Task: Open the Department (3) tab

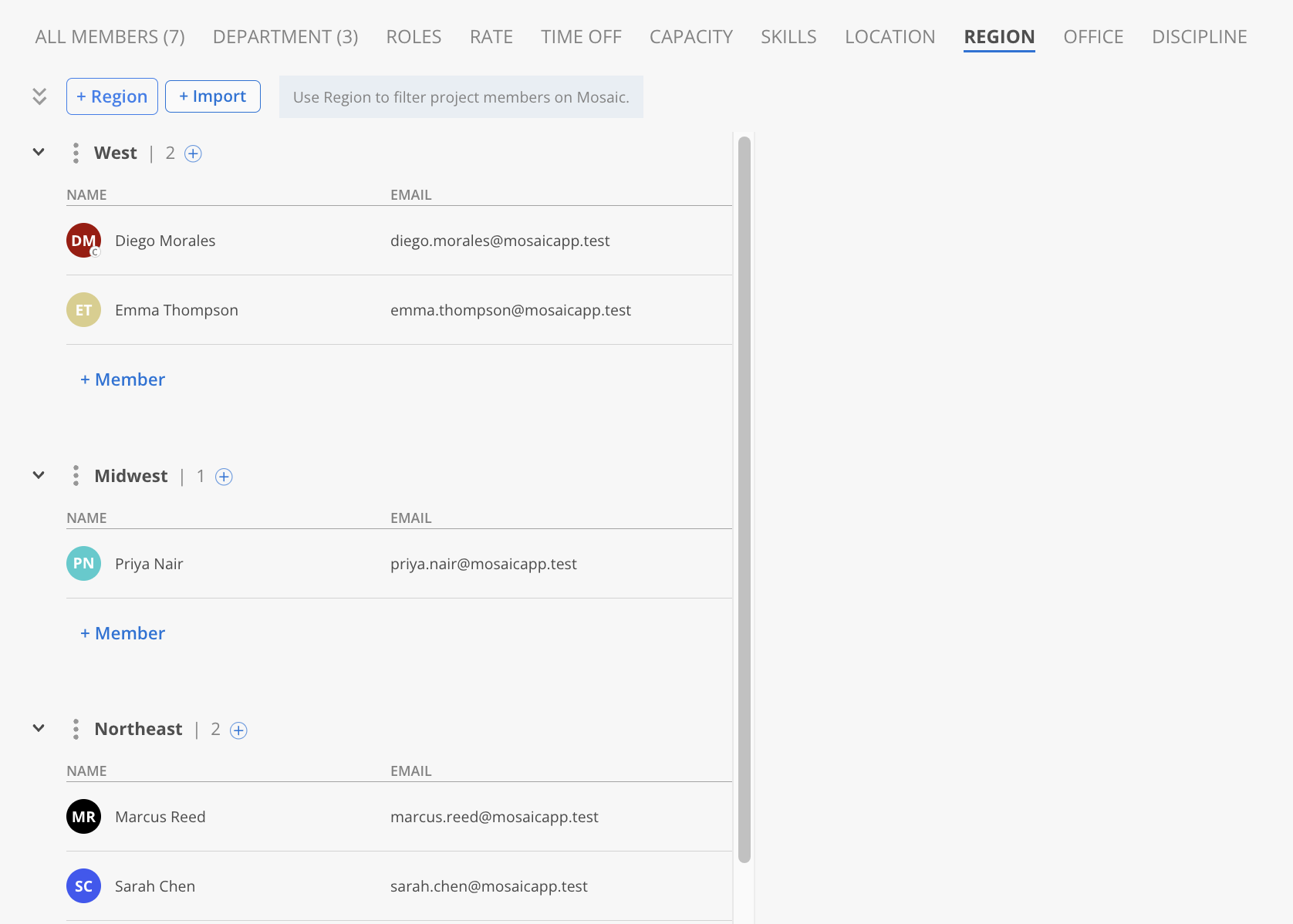Action: [285, 37]
